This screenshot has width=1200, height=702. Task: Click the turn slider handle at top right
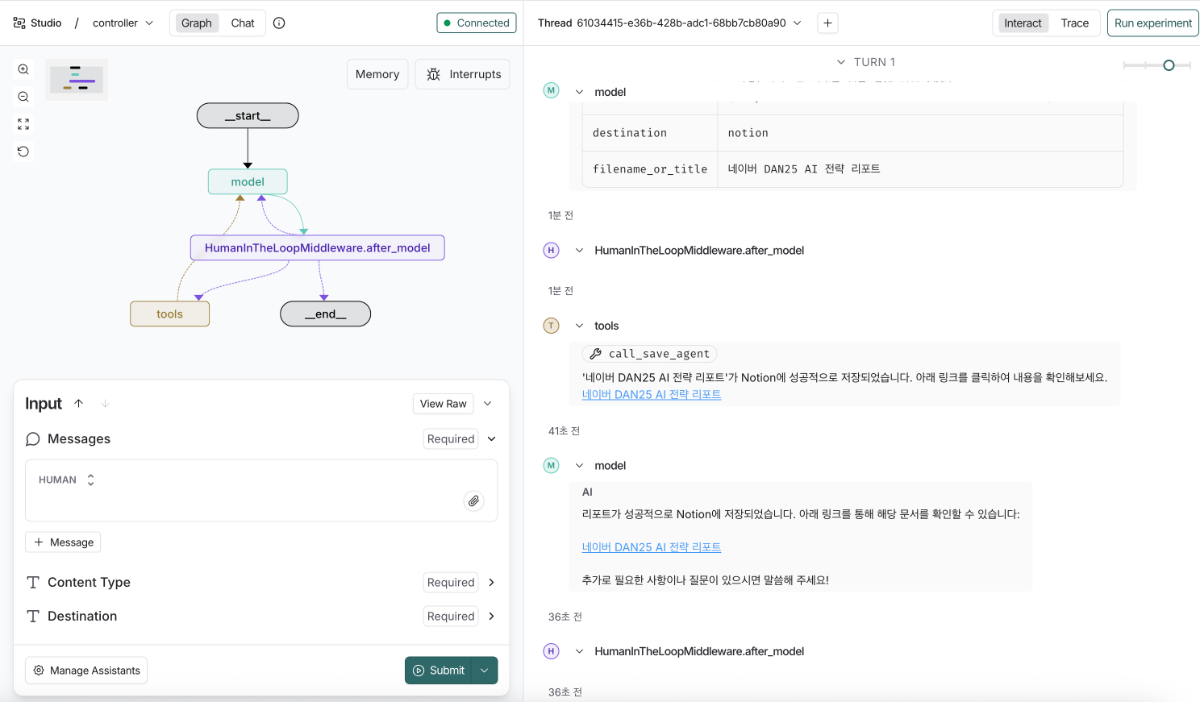(1168, 65)
